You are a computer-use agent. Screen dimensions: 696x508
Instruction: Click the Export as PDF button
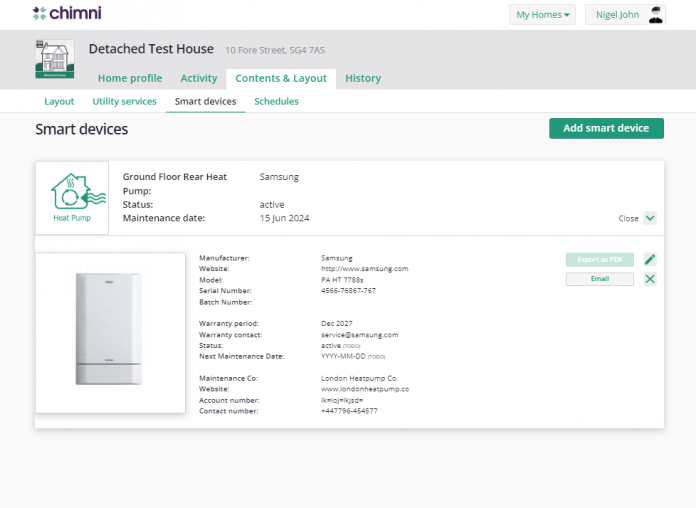(599, 260)
